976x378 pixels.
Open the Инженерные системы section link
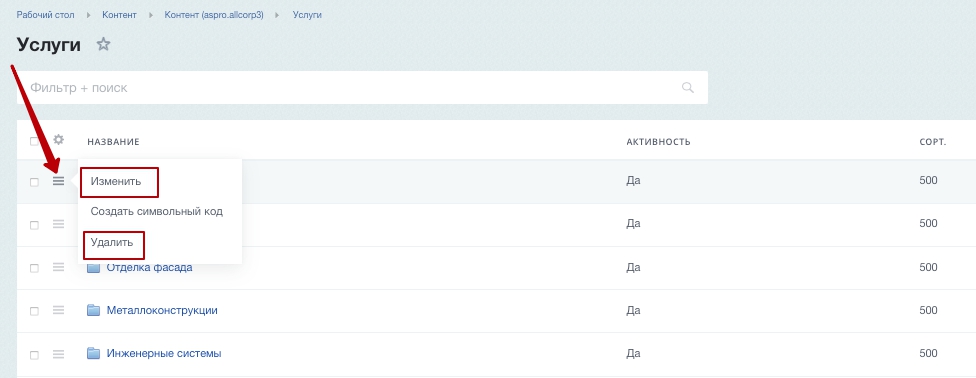164,354
